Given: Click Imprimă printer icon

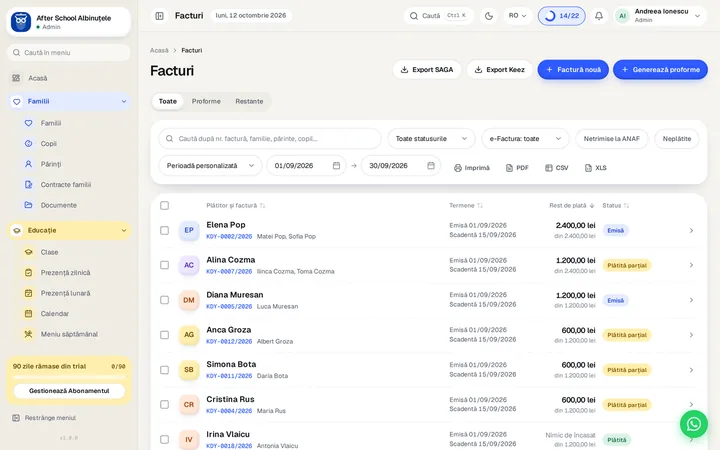Looking at the screenshot, I should [x=457, y=168].
